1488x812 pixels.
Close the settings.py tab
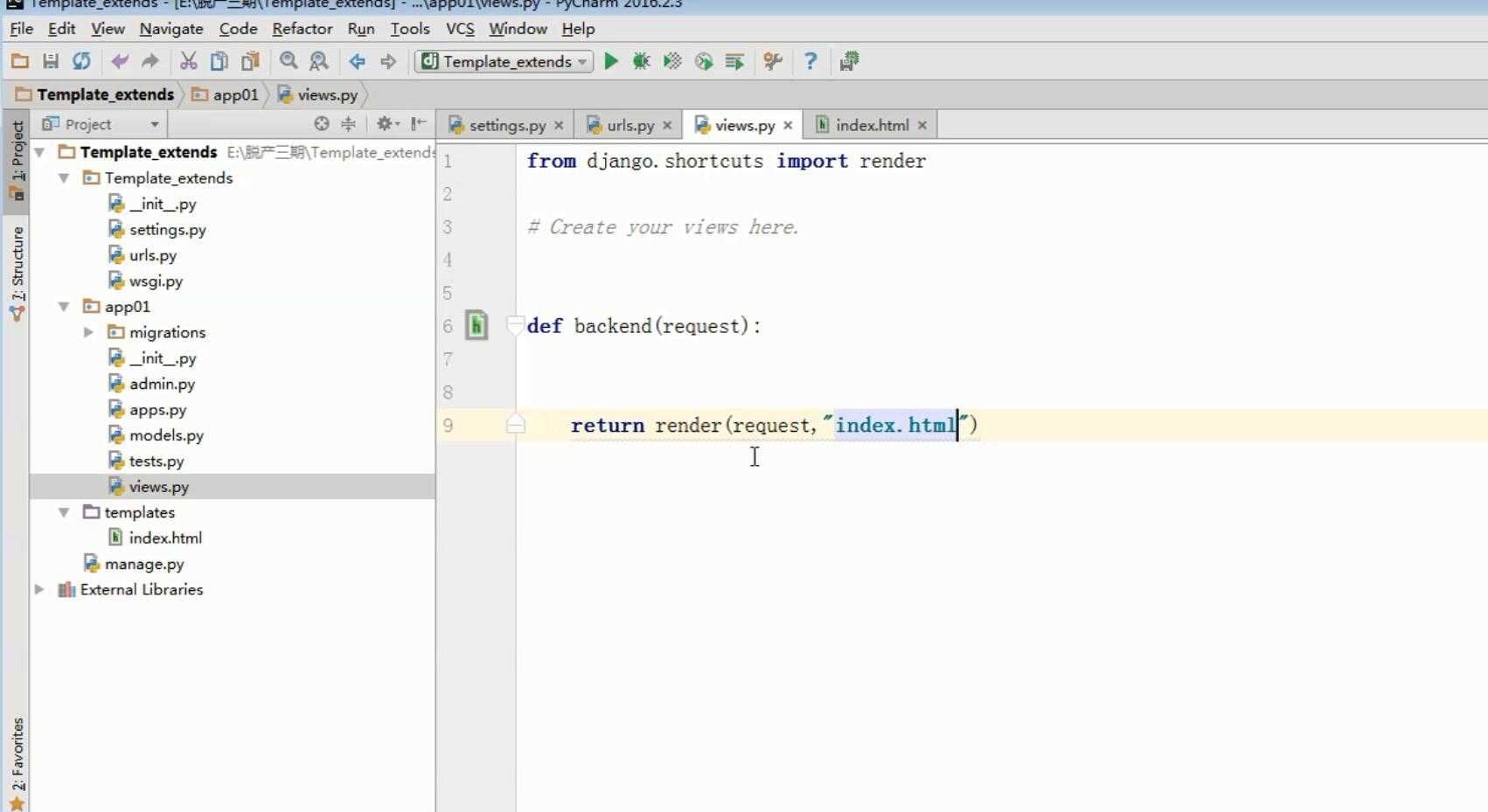tap(559, 125)
